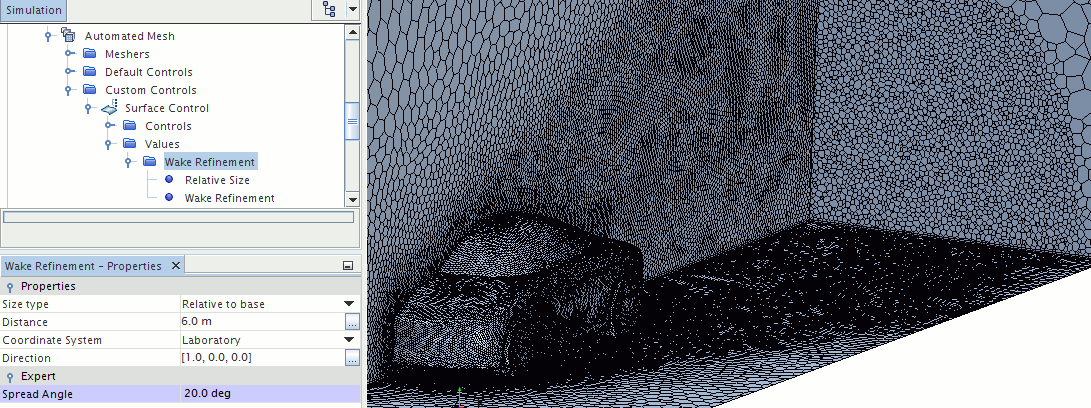Open the Direction vector editor button
This screenshot has width=1091, height=408.
352,358
